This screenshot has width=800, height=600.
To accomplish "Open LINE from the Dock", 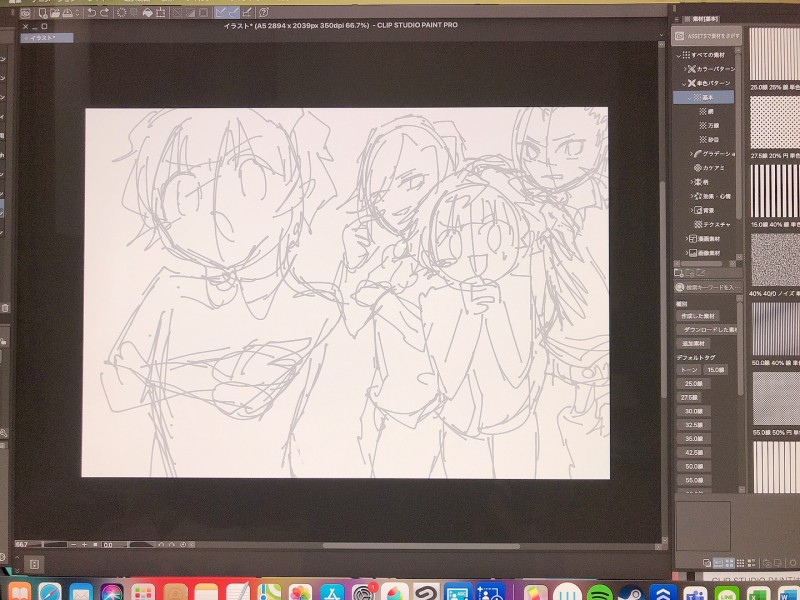I will [x=727, y=593].
